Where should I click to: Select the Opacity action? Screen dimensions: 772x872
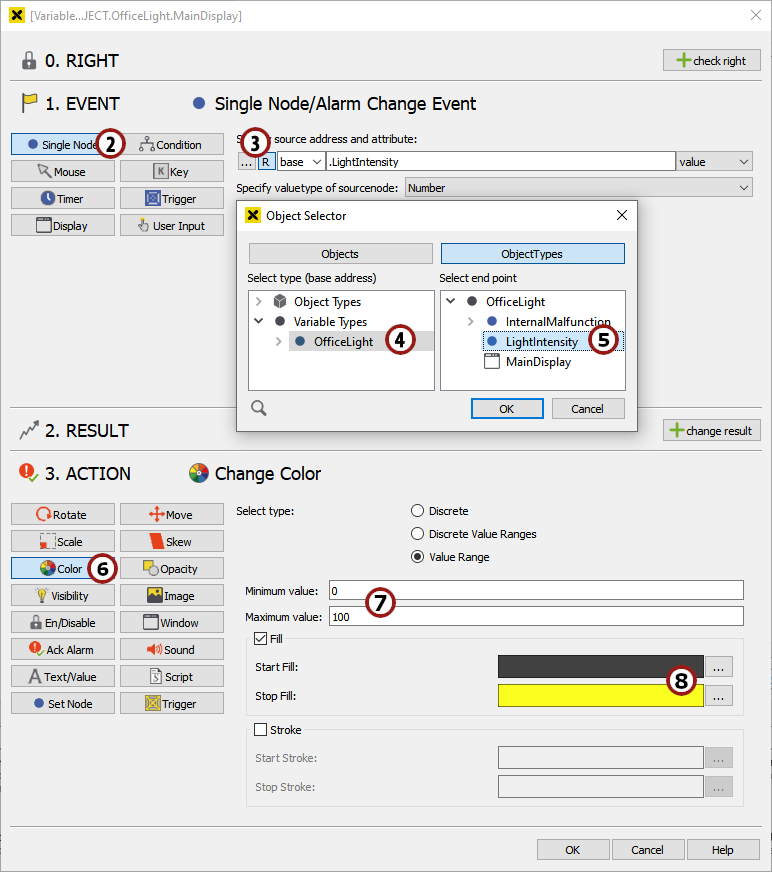[171, 569]
